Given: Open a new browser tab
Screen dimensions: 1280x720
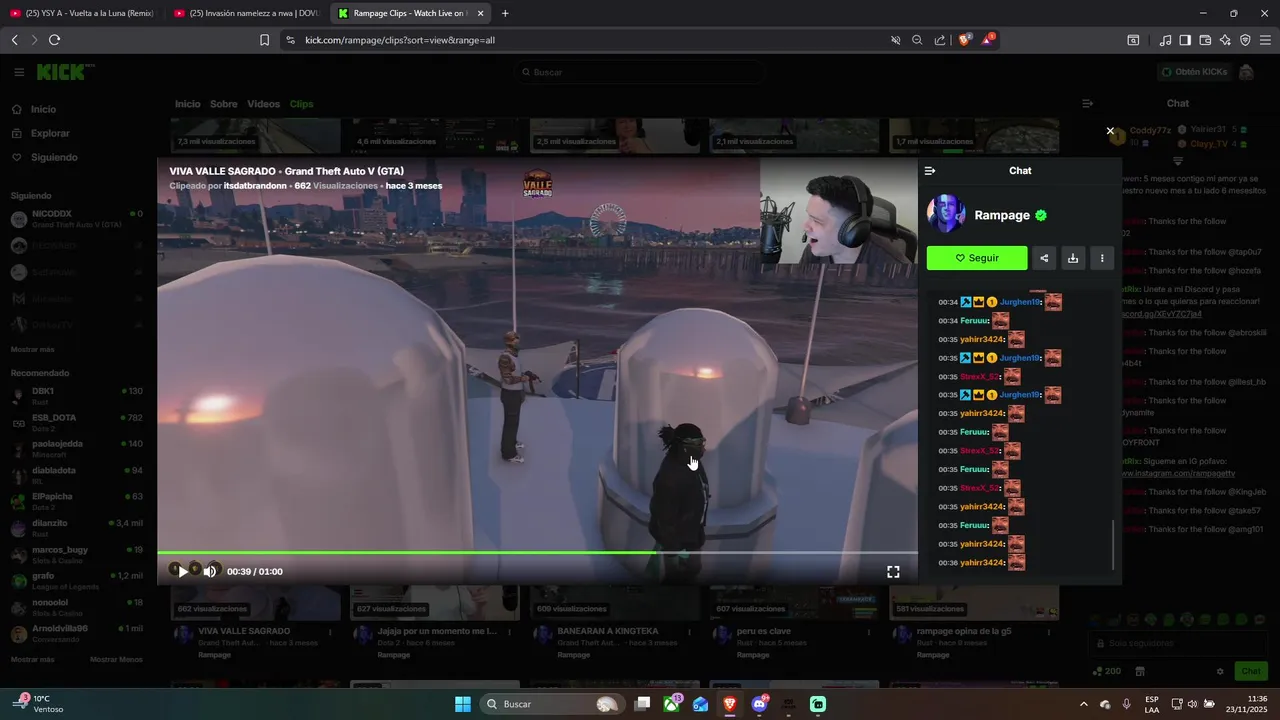Looking at the screenshot, I should point(505,13).
